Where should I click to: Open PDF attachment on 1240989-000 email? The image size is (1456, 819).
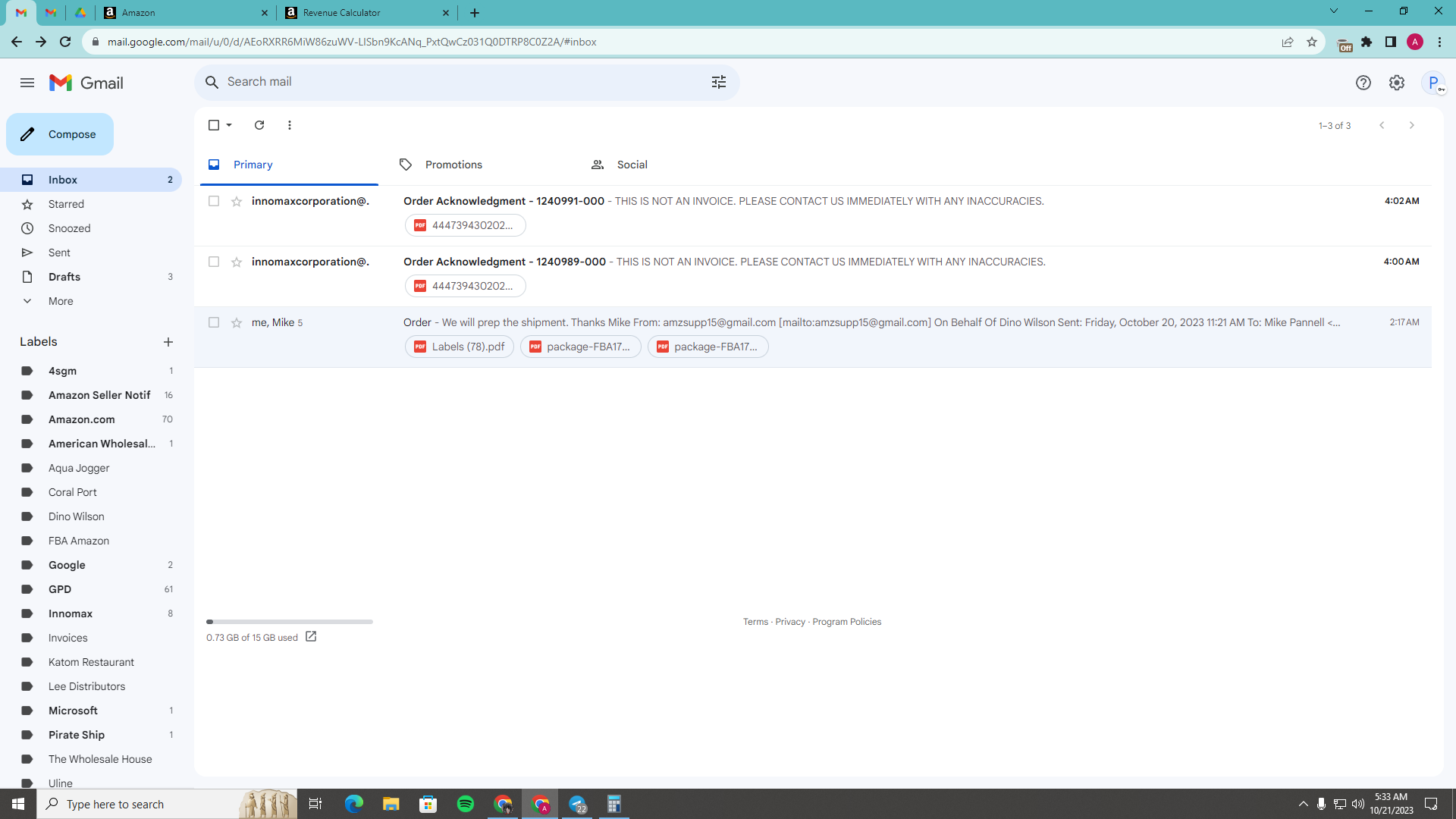pyautogui.click(x=465, y=286)
